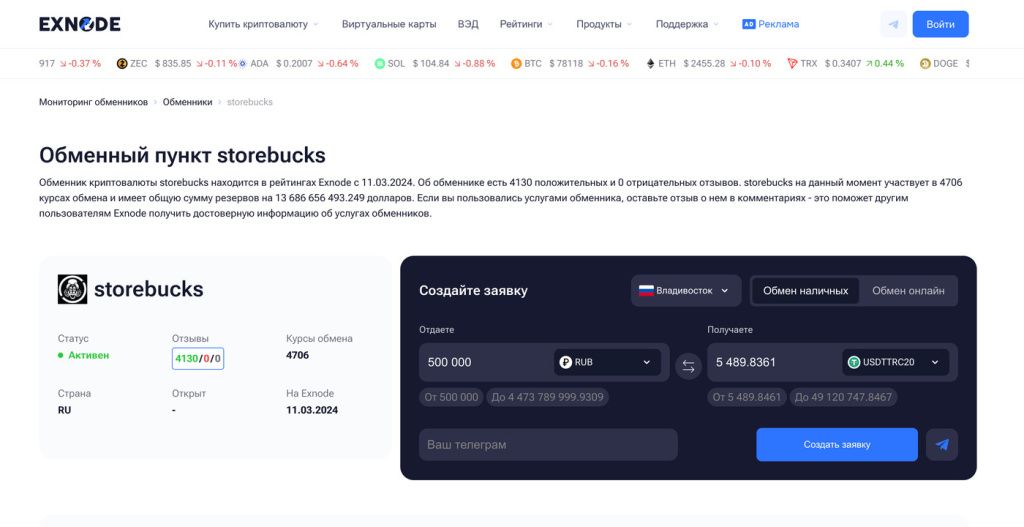Click the ADA coin ticker icon
Screen dimensions: 1024x527
[x=242, y=63]
